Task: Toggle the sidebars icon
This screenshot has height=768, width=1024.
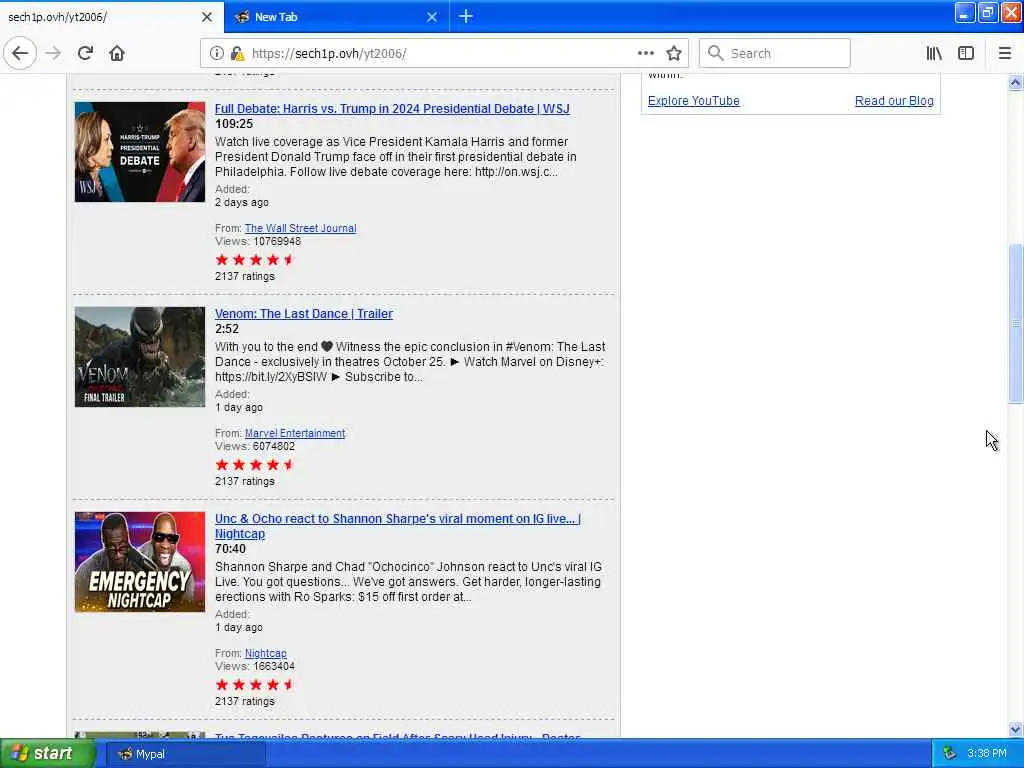Action: [x=966, y=53]
